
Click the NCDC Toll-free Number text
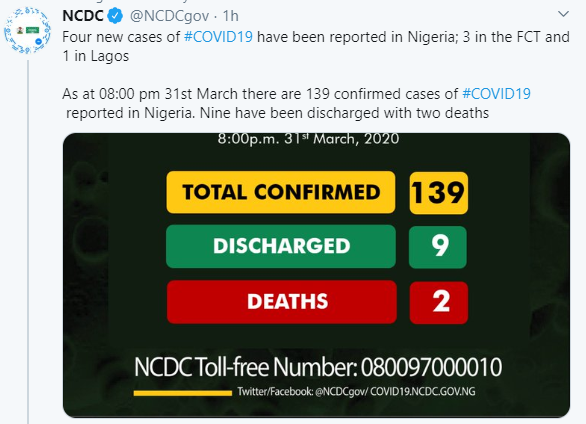318,367
